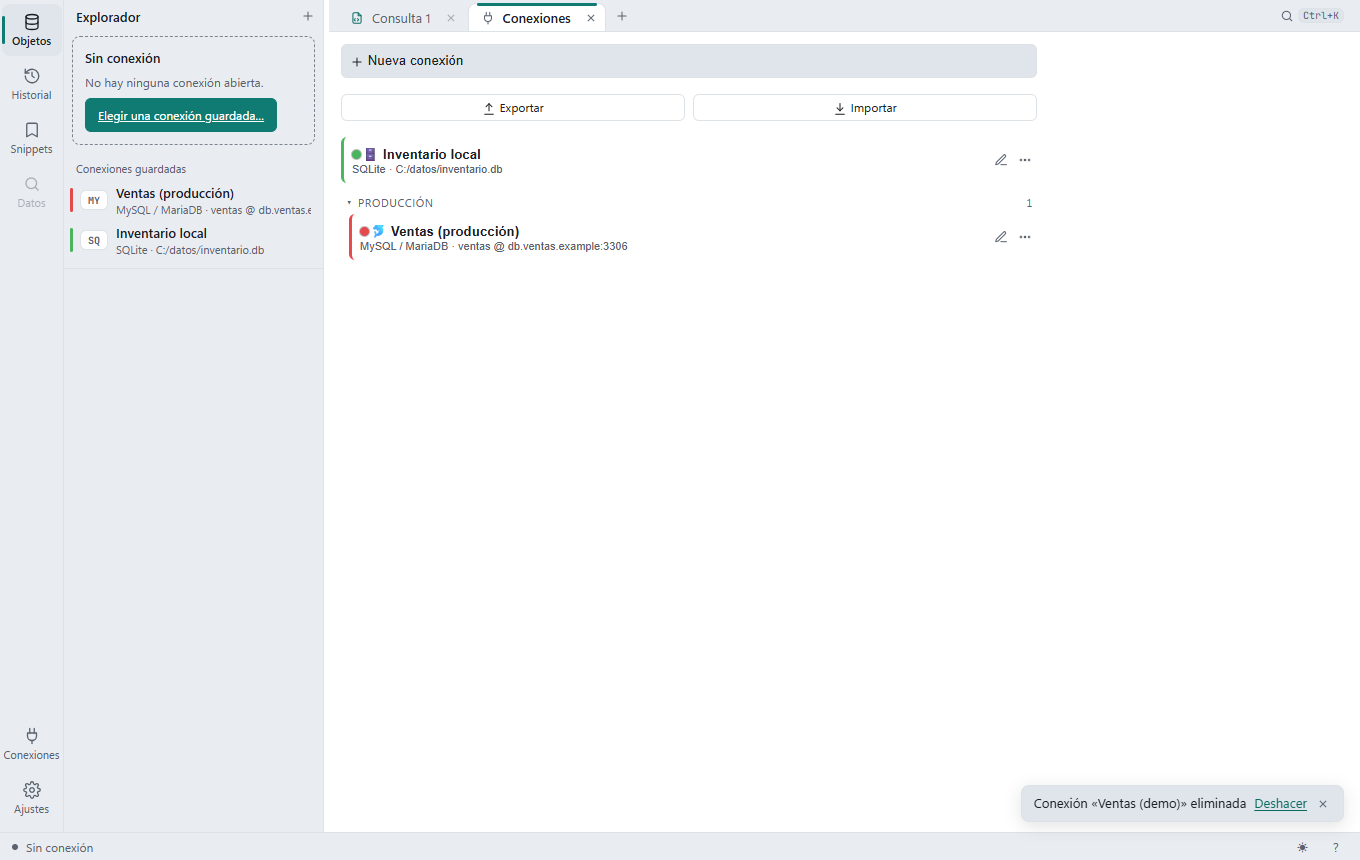
Task: Click the count "1" beside PRODUCCIÓN
Action: [x=1029, y=203]
